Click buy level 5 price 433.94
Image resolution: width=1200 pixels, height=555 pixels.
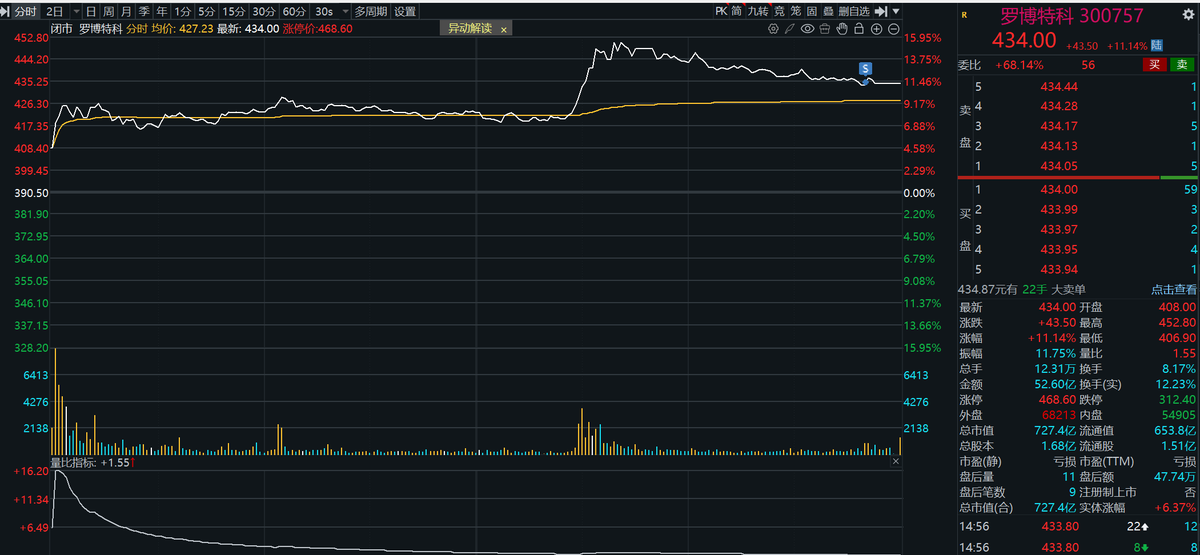point(1059,269)
